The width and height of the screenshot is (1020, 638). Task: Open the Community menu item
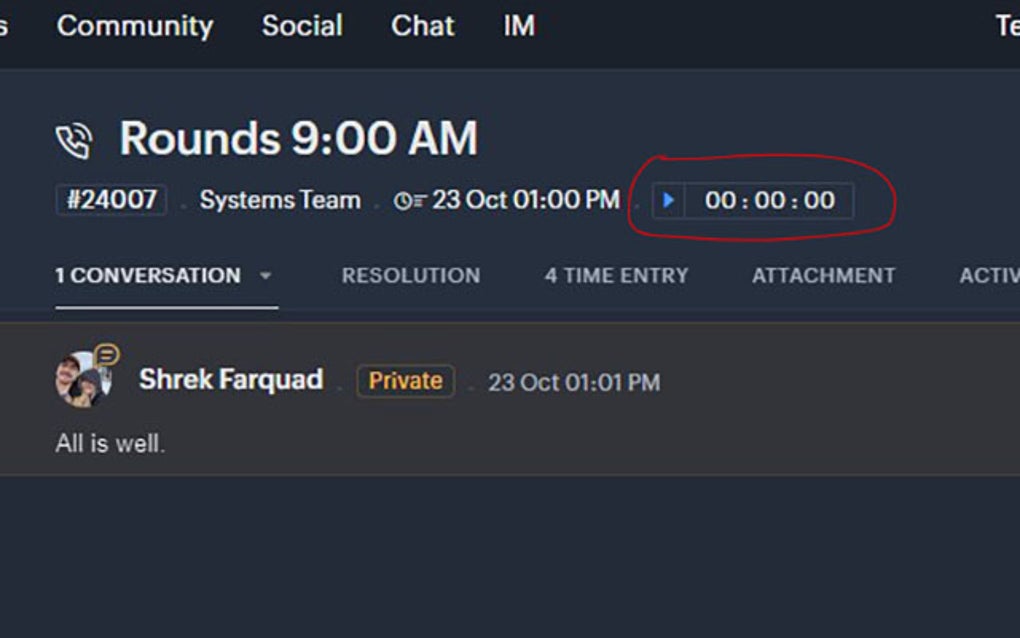[x=135, y=26]
